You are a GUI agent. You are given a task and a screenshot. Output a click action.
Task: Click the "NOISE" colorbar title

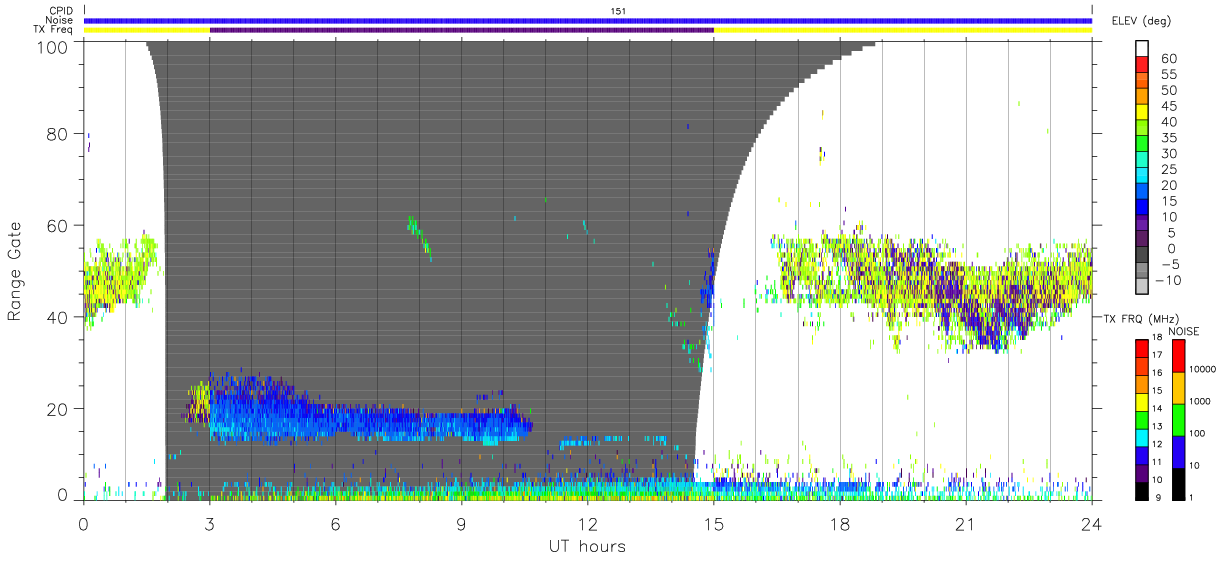pos(1182,331)
